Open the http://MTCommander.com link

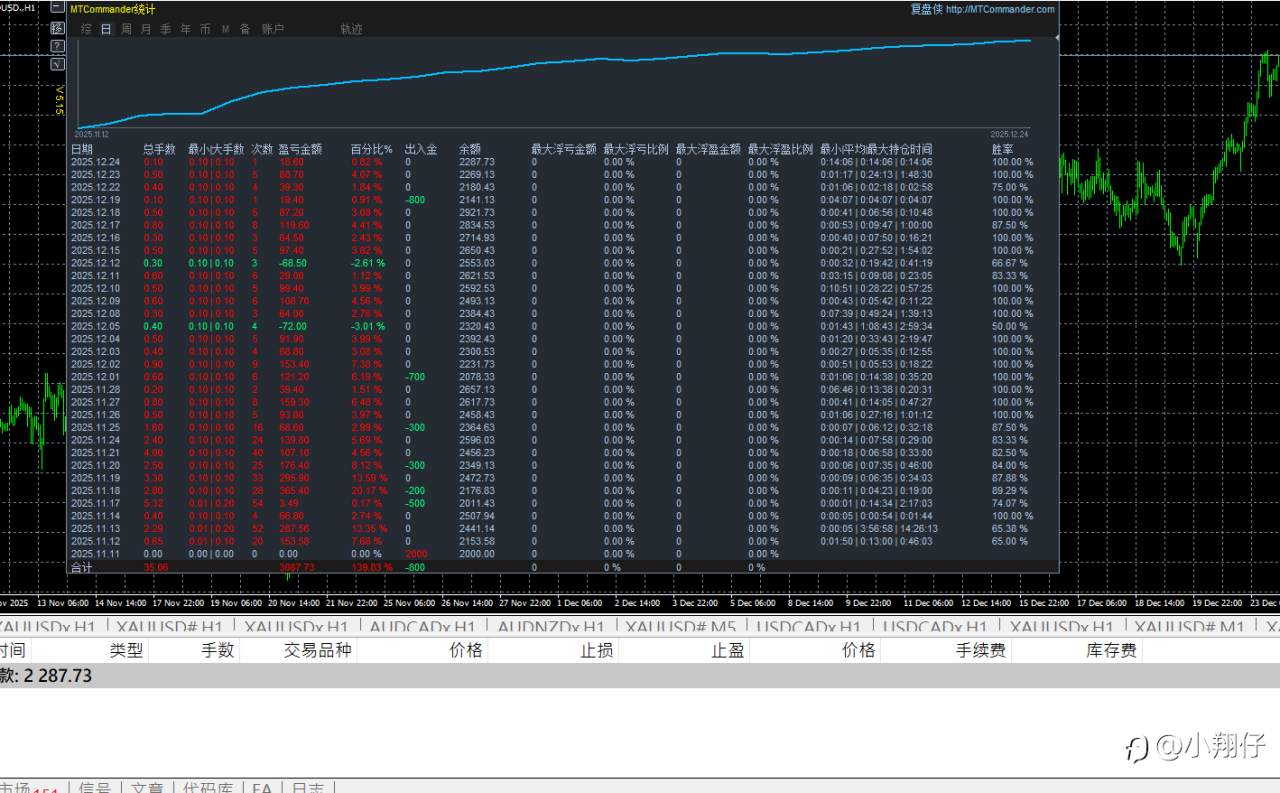click(1000, 9)
